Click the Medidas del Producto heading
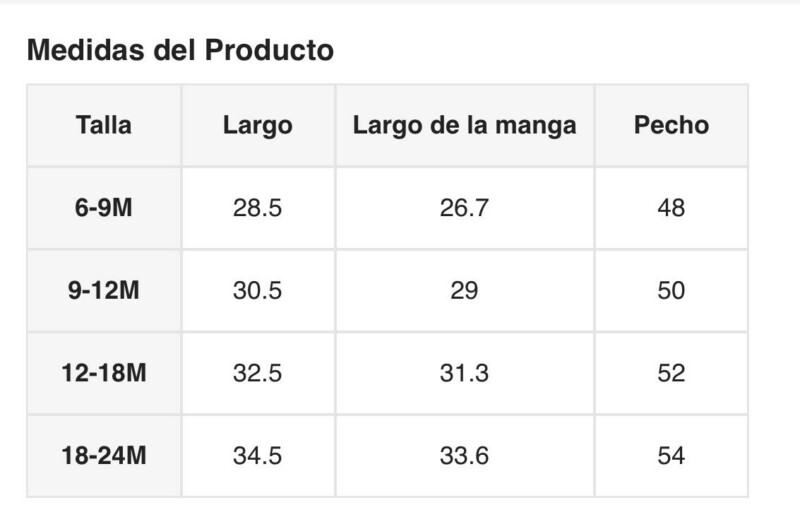The image size is (800, 517). pyautogui.click(x=180, y=50)
